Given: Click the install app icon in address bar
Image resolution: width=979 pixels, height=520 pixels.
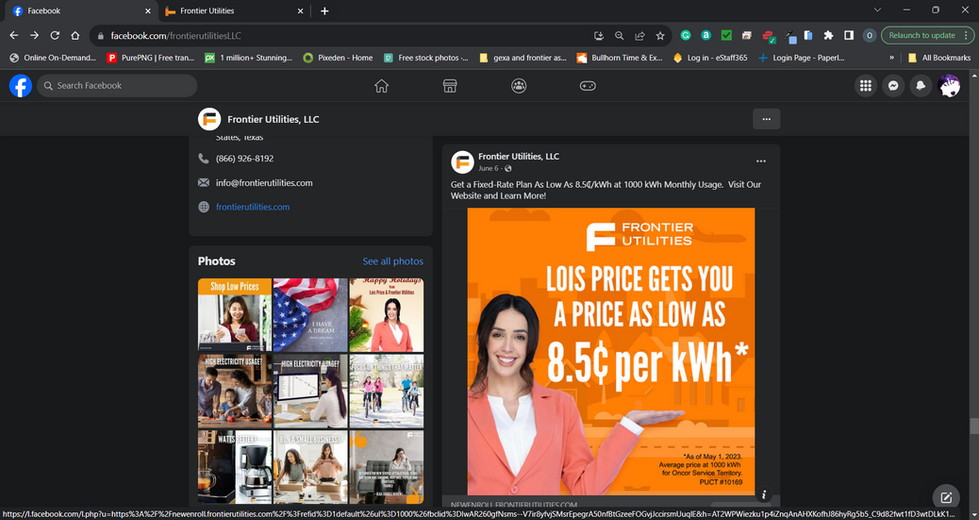Looking at the screenshot, I should [x=599, y=36].
